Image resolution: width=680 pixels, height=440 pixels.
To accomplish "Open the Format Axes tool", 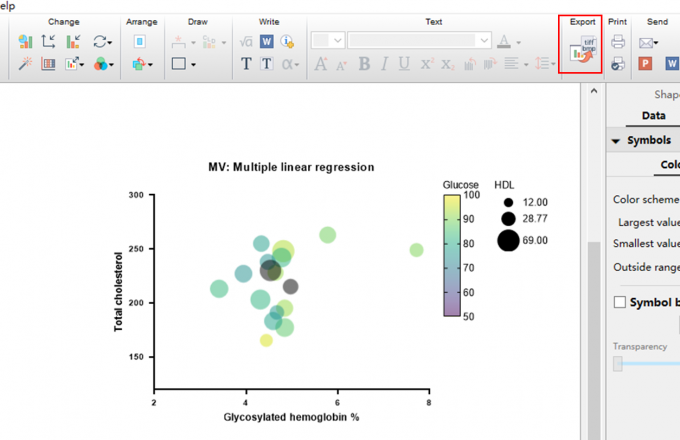I will 49,42.
